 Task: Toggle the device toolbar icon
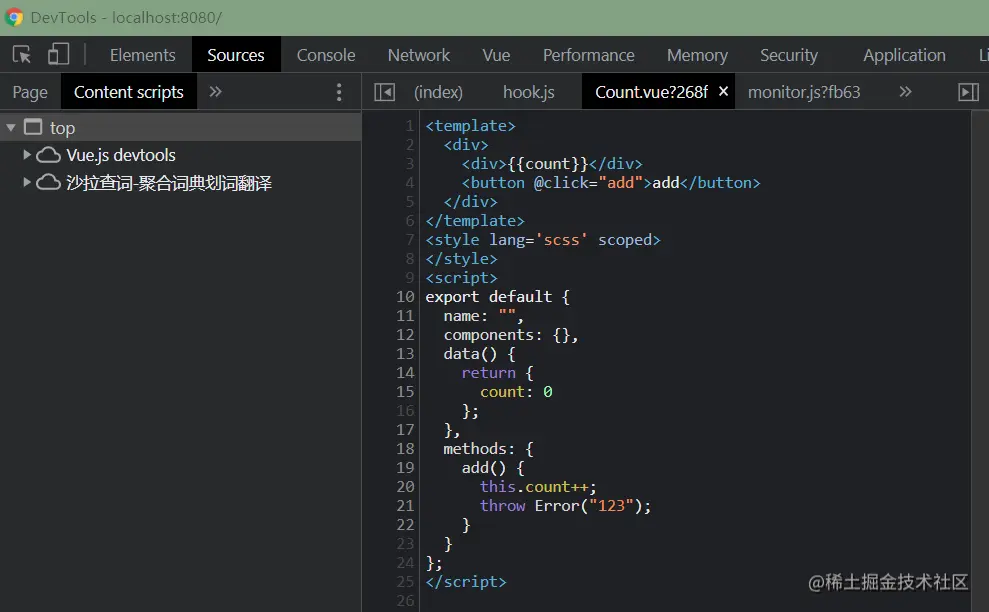(x=59, y=54)
